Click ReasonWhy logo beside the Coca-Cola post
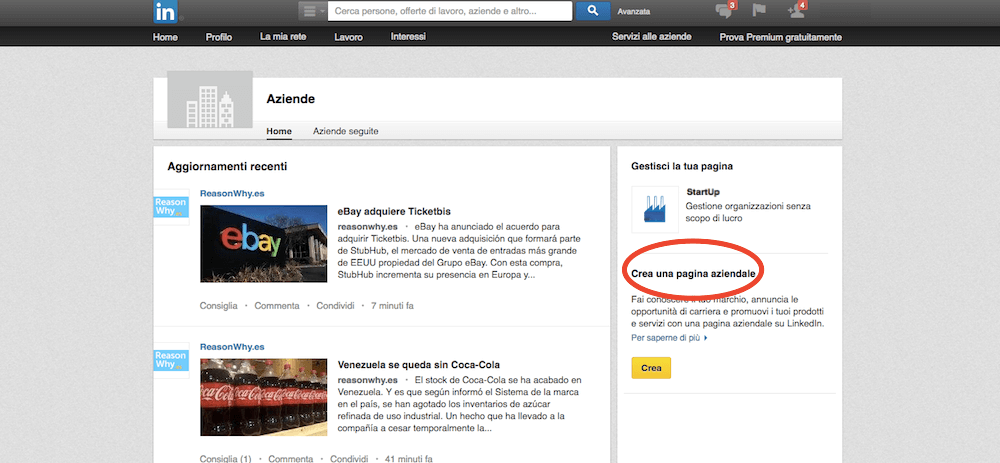This screenshot has width=1000, height=463. (171, 360)
